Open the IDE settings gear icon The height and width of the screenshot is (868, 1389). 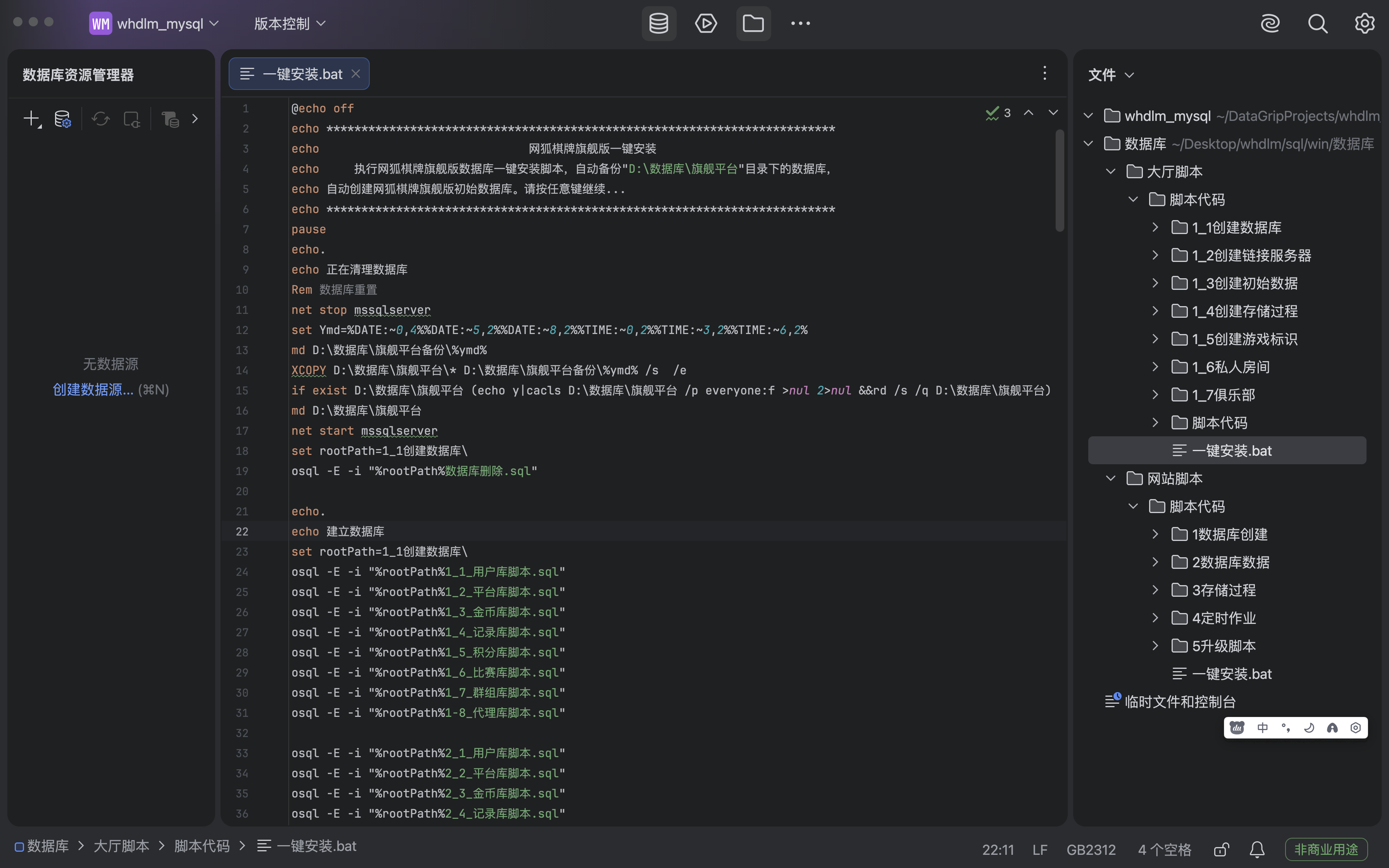(1364, 24)
